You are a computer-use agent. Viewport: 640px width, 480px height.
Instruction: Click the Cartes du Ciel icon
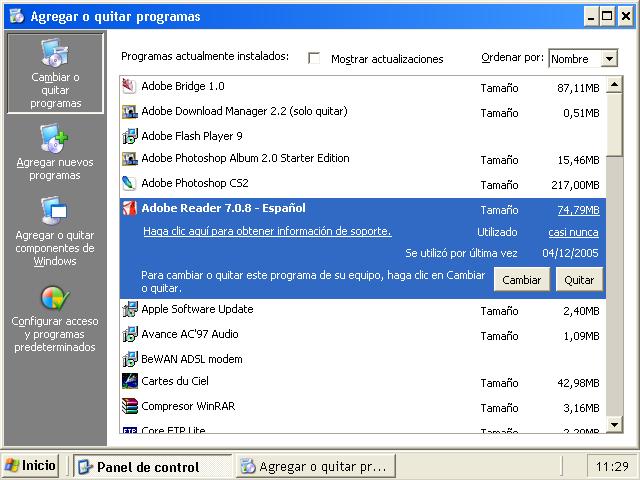click(129, 381)
